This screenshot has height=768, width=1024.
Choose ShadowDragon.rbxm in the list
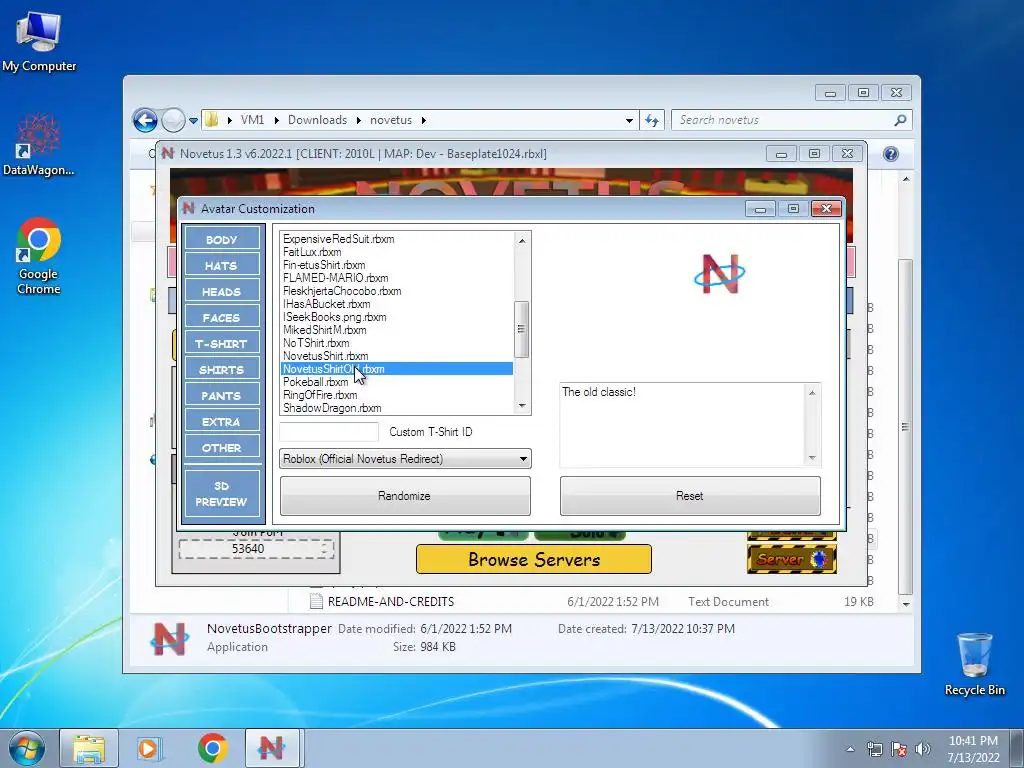click(396, 408)
